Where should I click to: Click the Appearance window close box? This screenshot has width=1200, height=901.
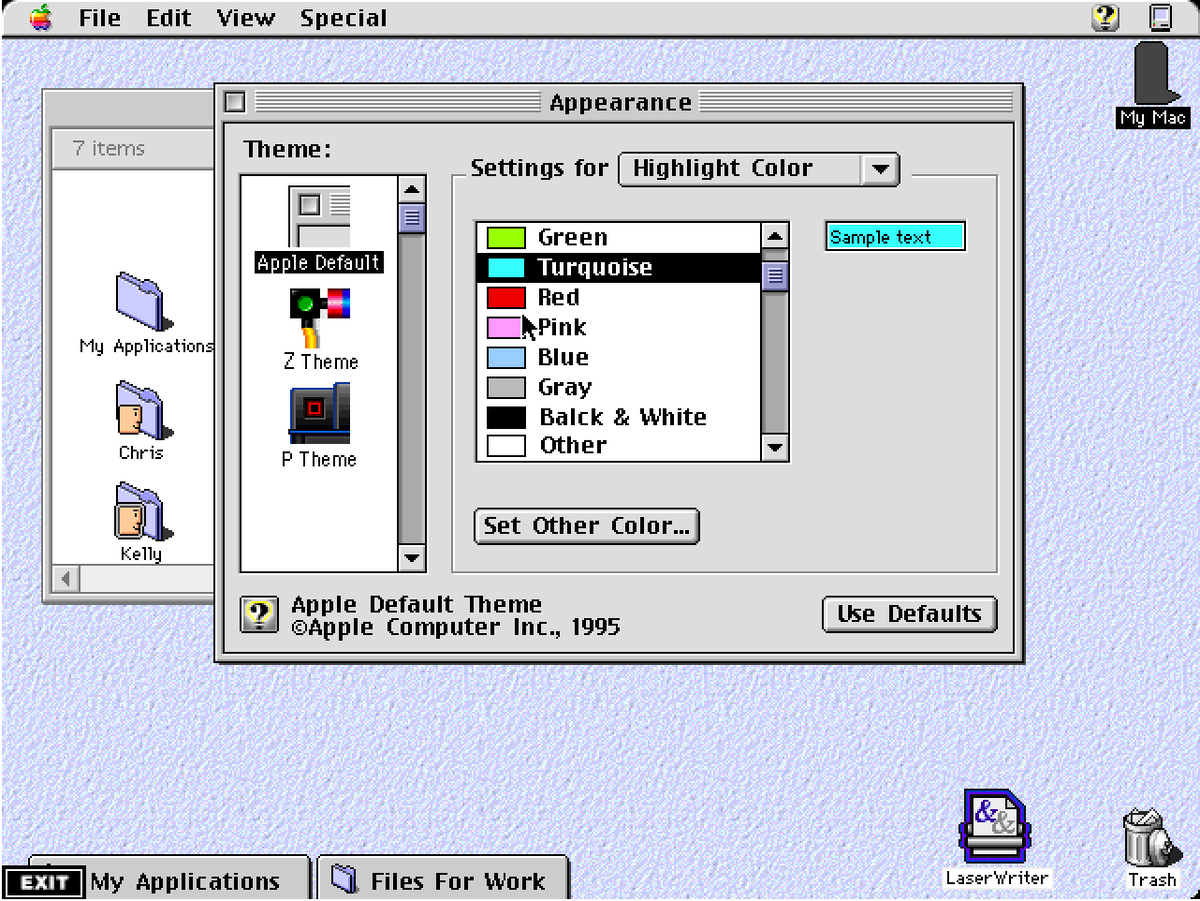coord(235,102)
